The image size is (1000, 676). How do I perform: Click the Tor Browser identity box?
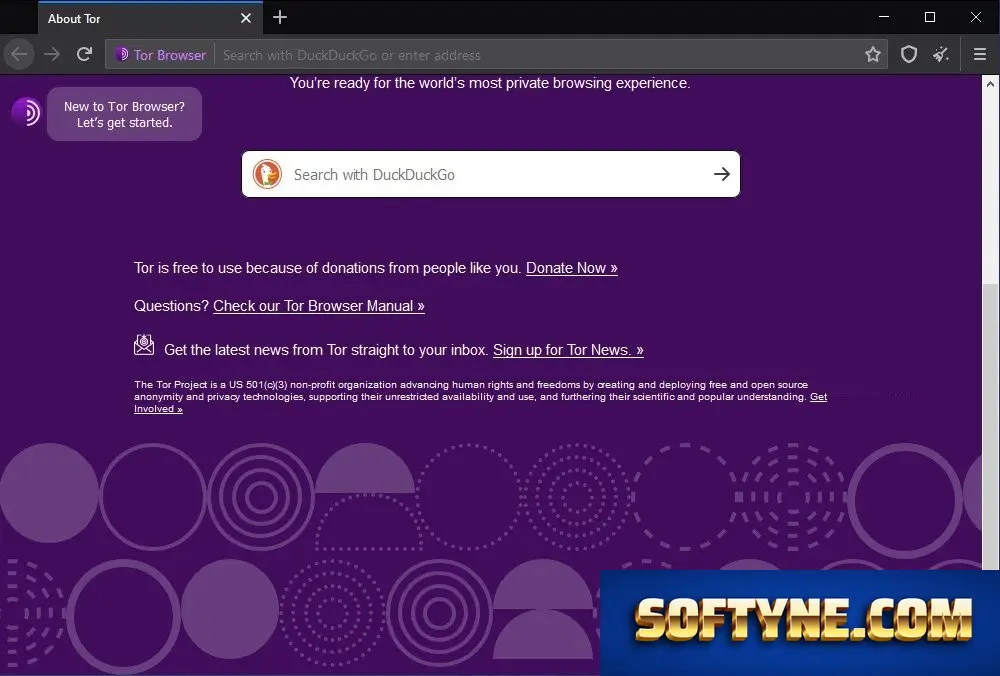[161, 55]
